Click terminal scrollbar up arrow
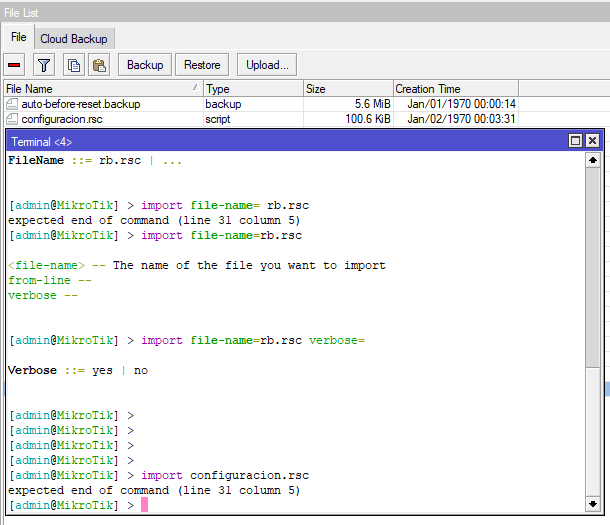 593,160
